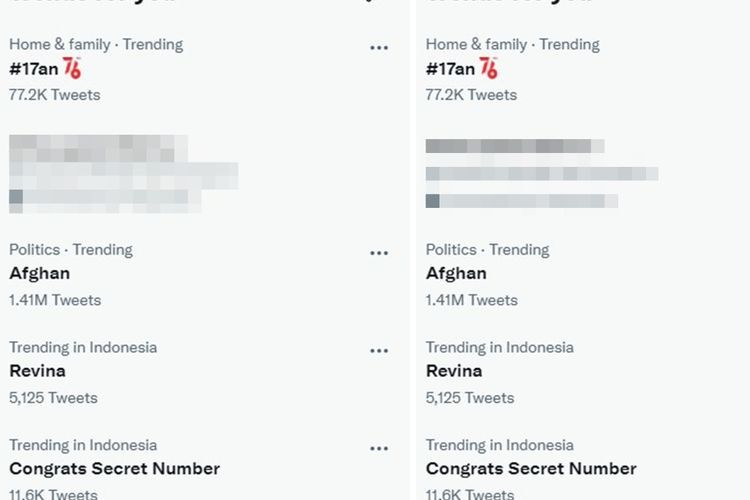Image resolution: width=750 pixels, height=500 pixels.
Task: Open the three-dot menu beside Afghan
Action: pyautogui.click(x=379, y=253)
